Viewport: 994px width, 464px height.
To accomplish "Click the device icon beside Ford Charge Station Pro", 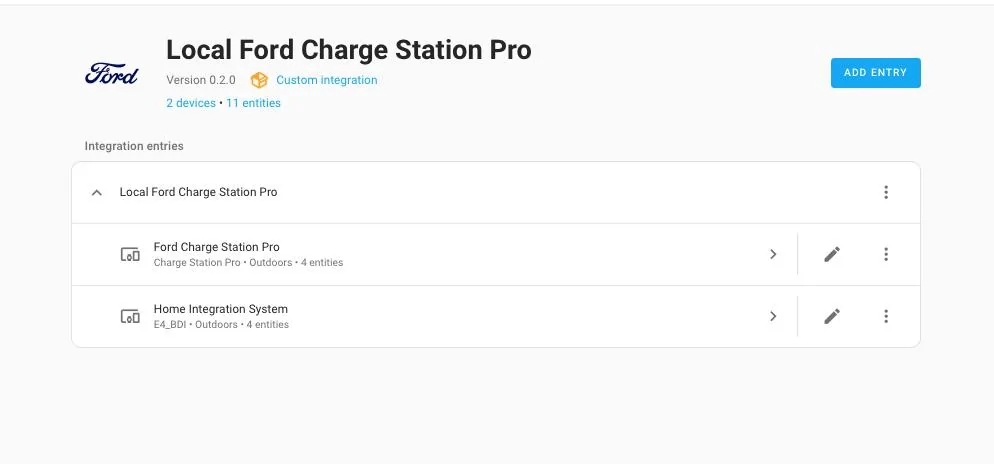I will [x=130, y=254].
